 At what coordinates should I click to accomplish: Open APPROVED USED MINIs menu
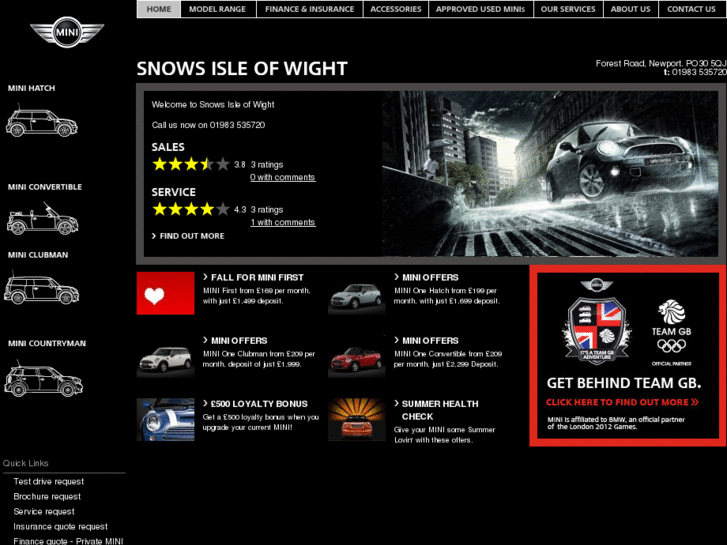pyautogui.click(x=480, y=9)
